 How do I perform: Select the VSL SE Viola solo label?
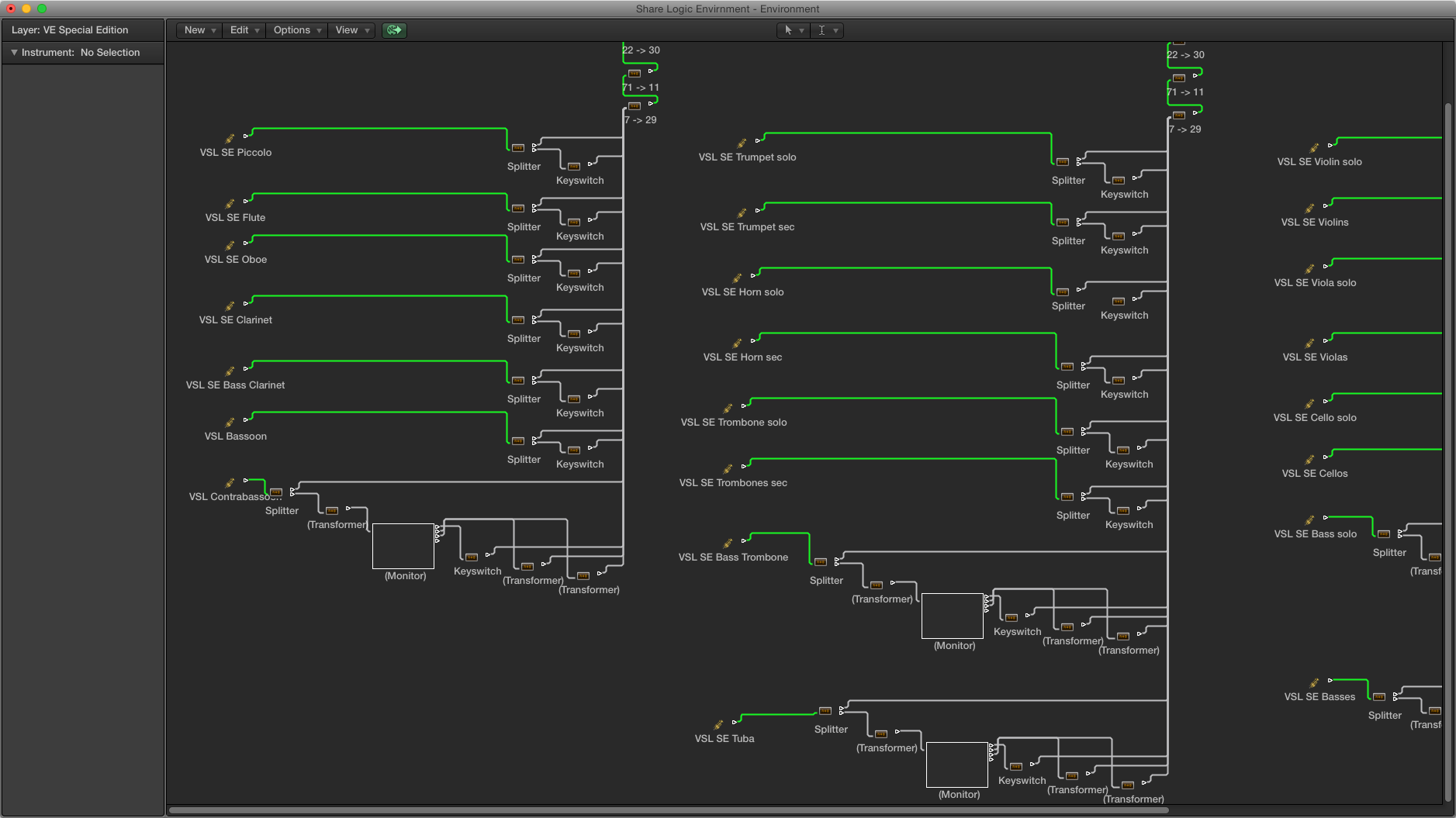pyautogui.click(x=1315, y=283)
